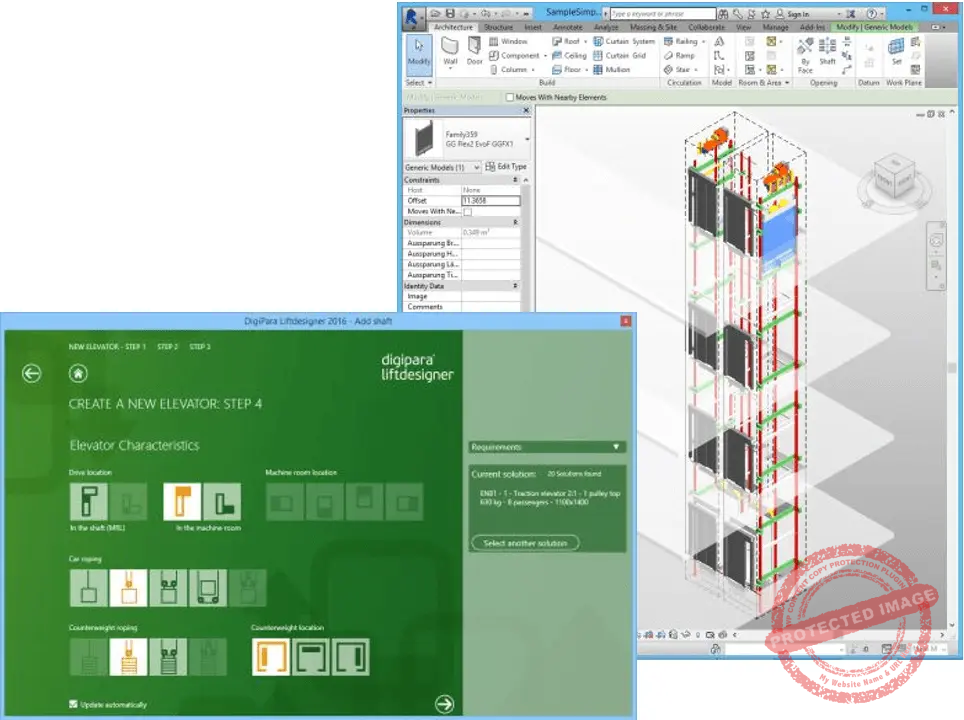This screenshot has width=964, height=720.
Task: Proceed with the next arrow circle
Action: 445,704
